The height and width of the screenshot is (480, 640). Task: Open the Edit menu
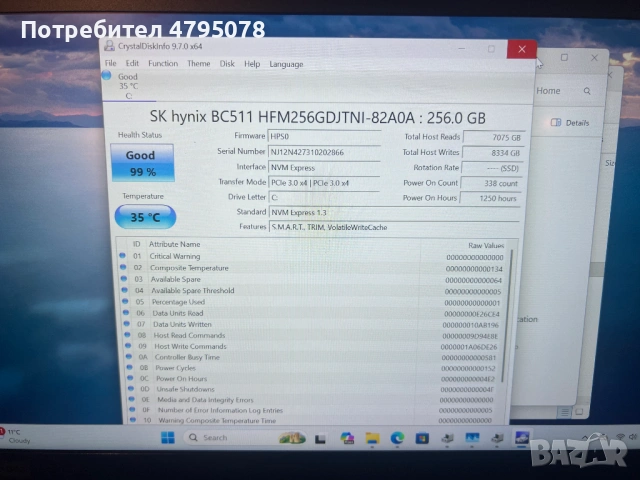click(132, 63)
